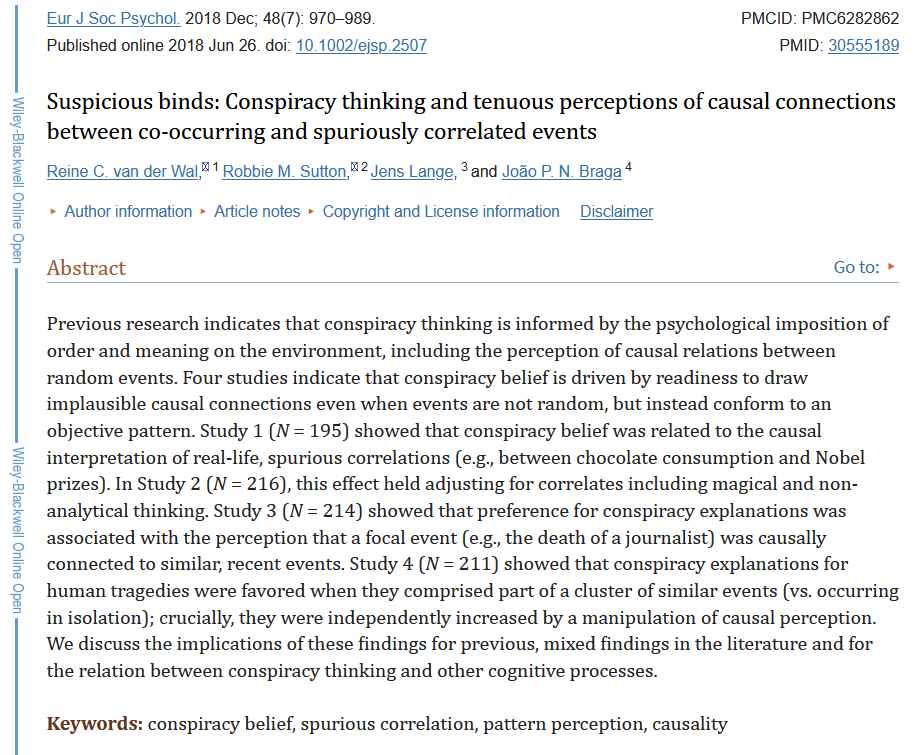
Task: Click the upper Wiley-Blackwell Online Open banner
Action: click(18, 180)
